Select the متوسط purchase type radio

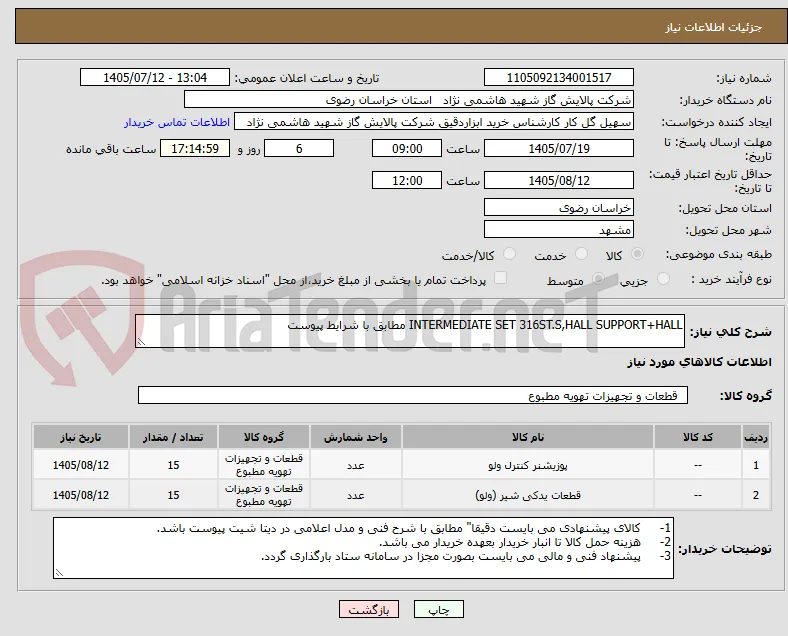click(598, 279)
